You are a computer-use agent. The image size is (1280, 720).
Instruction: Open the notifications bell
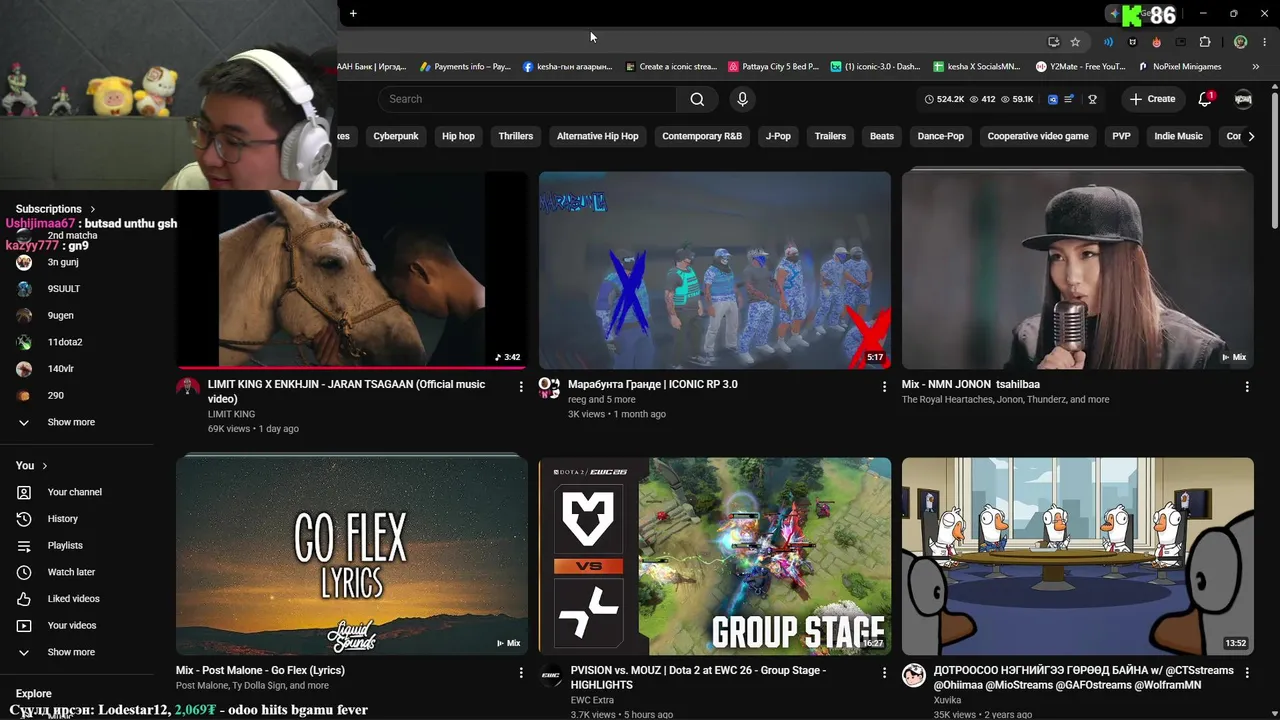(x=1206, y=99)
